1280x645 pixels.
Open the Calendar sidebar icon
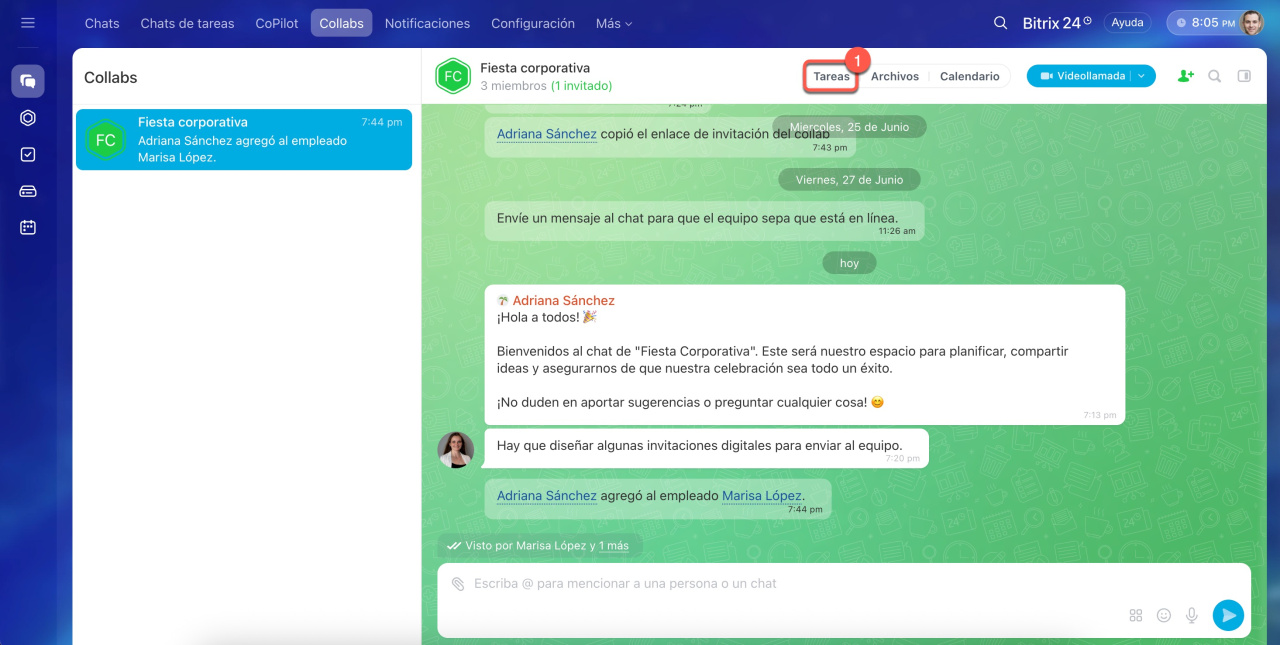click(28, 227)
